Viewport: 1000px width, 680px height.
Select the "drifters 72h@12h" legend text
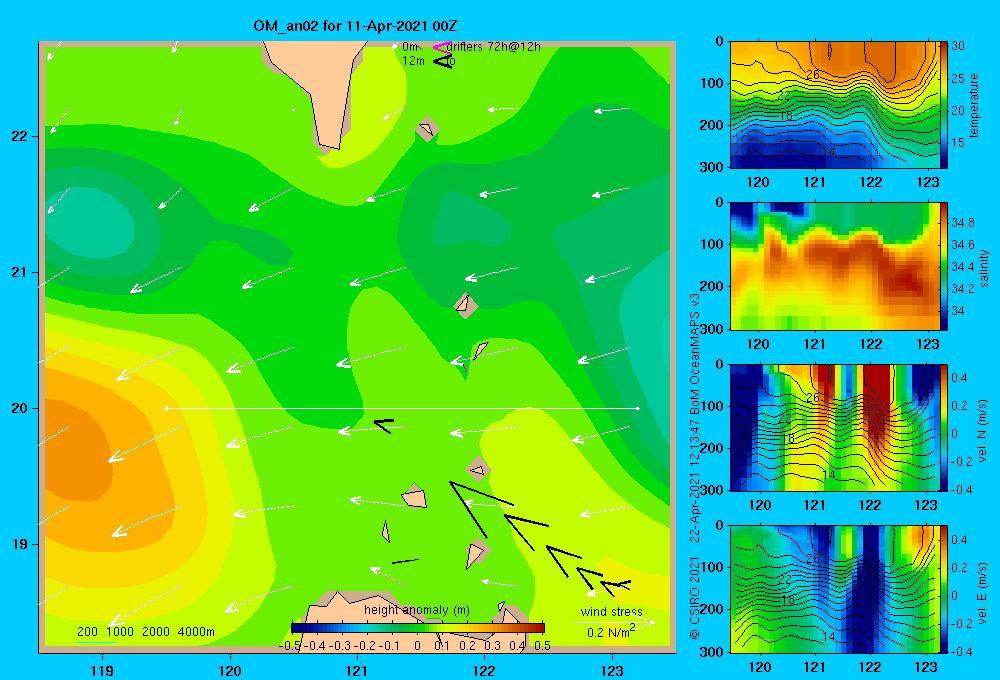[494, 47]
